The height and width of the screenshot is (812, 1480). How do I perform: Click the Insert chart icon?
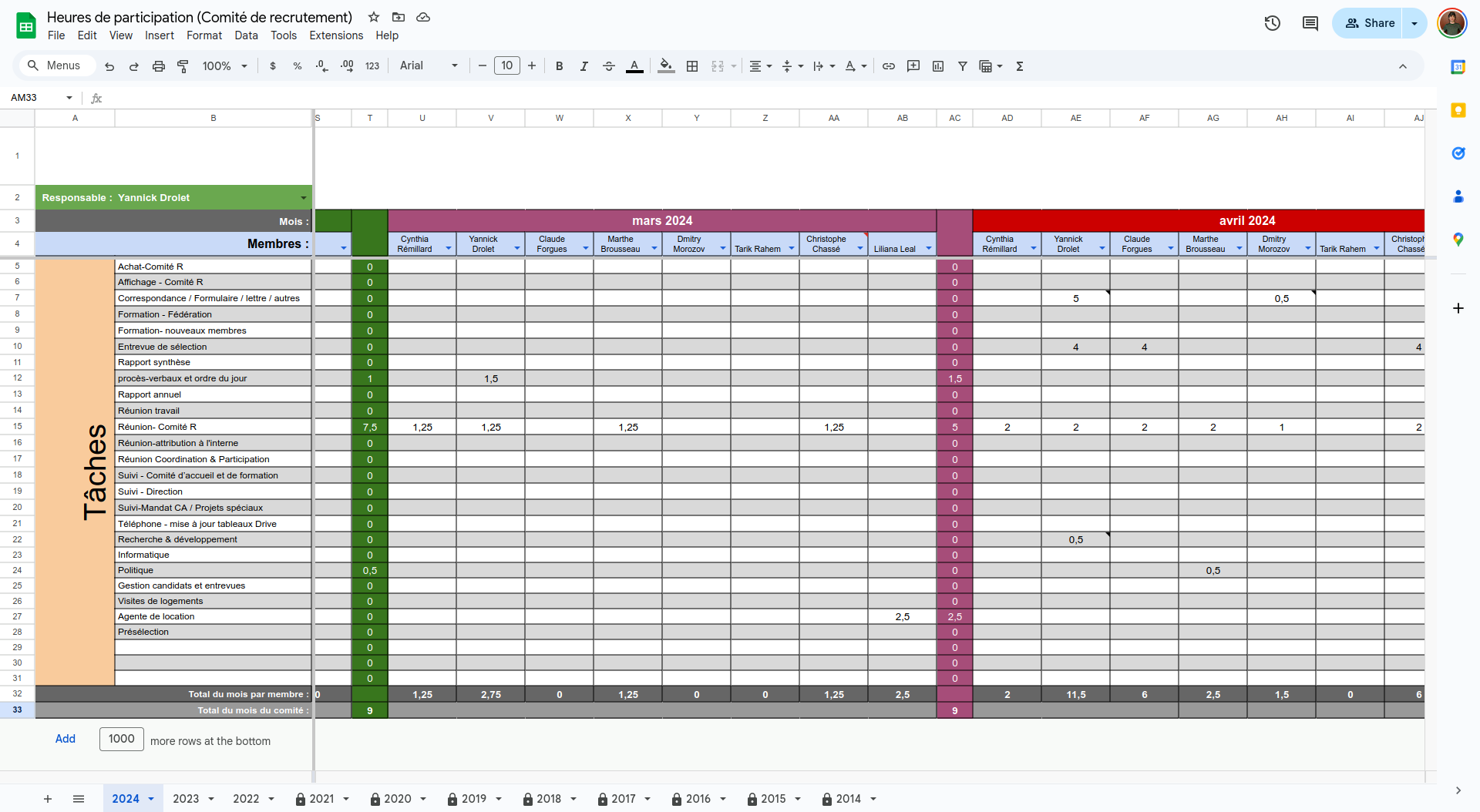tap(938, 66)
